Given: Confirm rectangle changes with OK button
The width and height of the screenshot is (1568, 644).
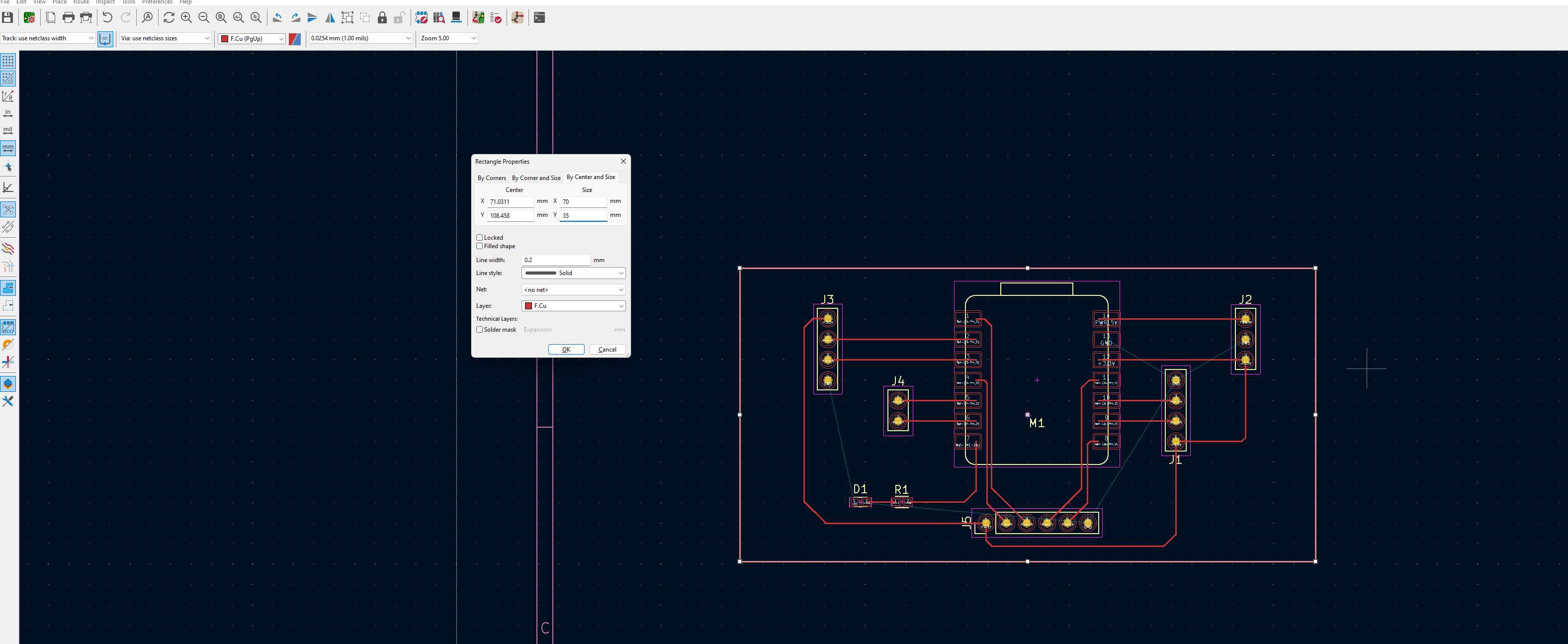Looking at the screenshot, I should (565, 349).
